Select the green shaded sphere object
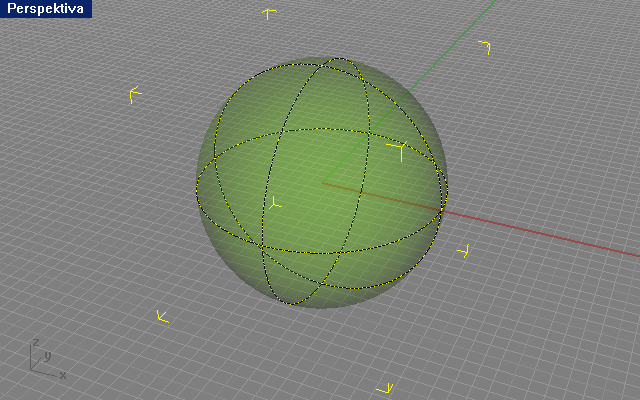 point(322,183)
